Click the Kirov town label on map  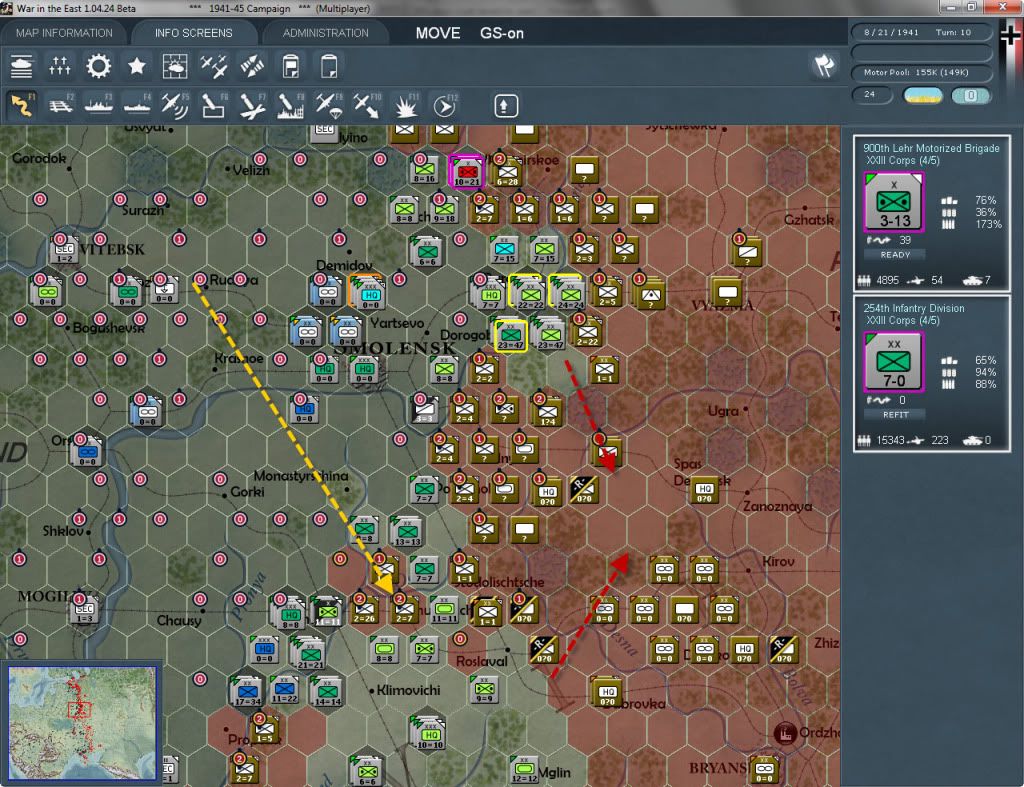click(x=778, y=561)
